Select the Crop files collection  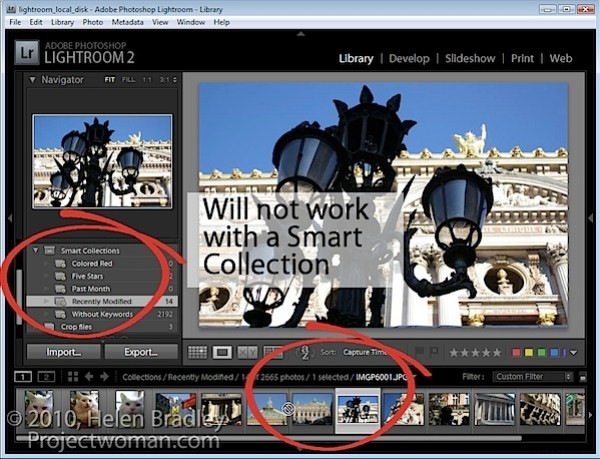point(102,327)
